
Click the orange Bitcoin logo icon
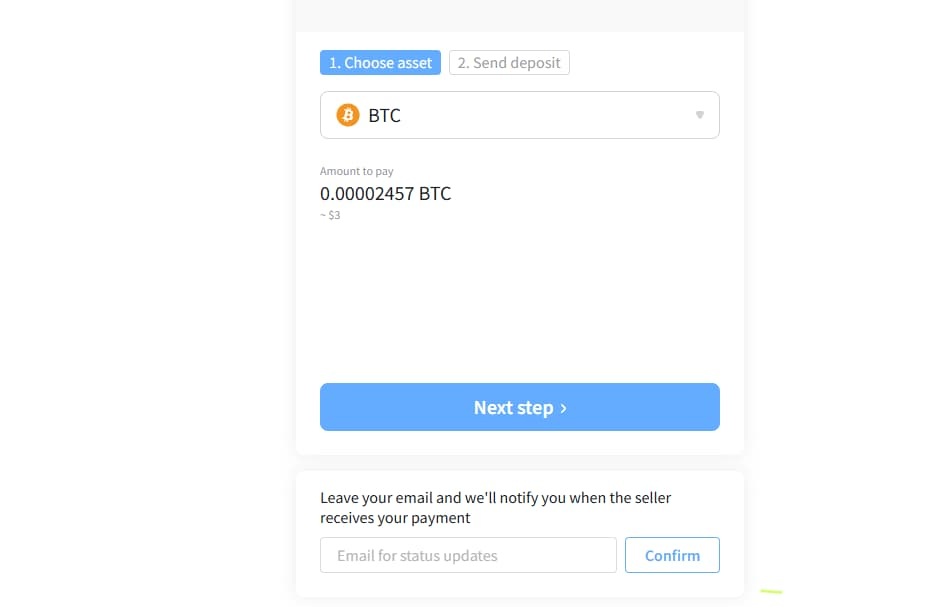click(348, 115)
